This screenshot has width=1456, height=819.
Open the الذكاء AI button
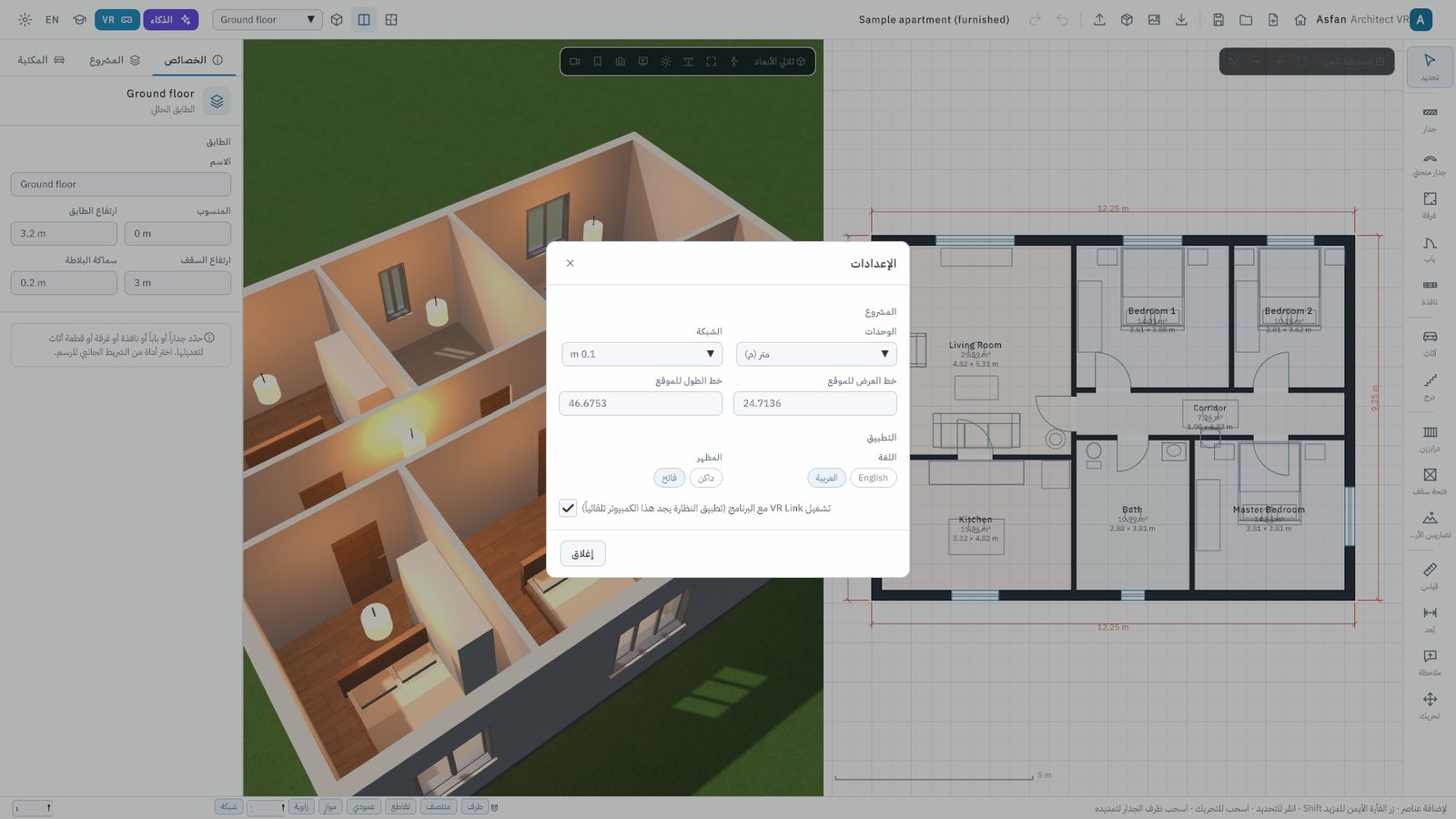click(x=170, y=19)
